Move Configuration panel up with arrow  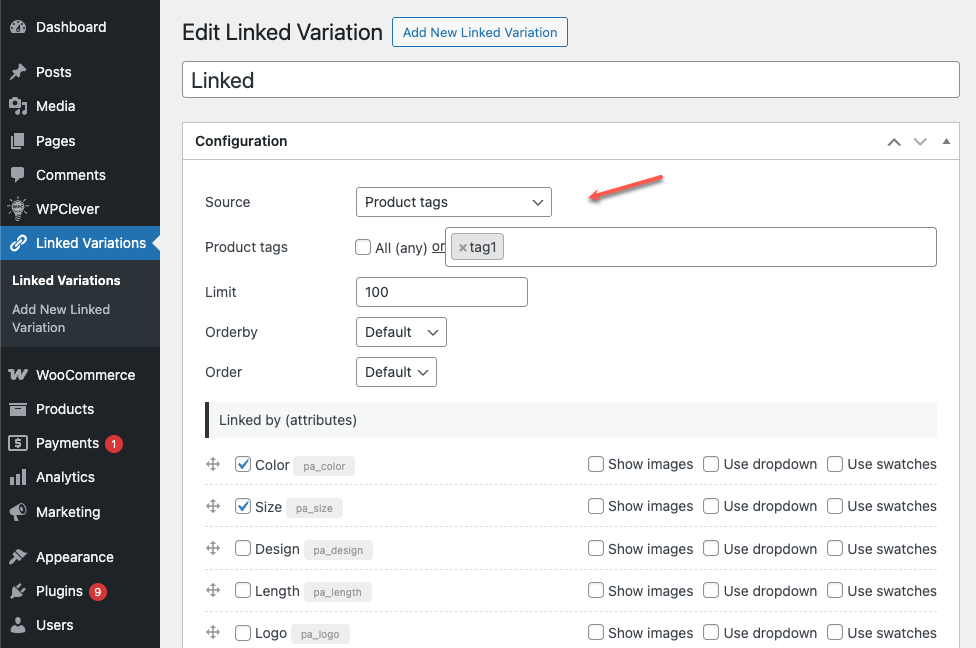tap(894, 142)
